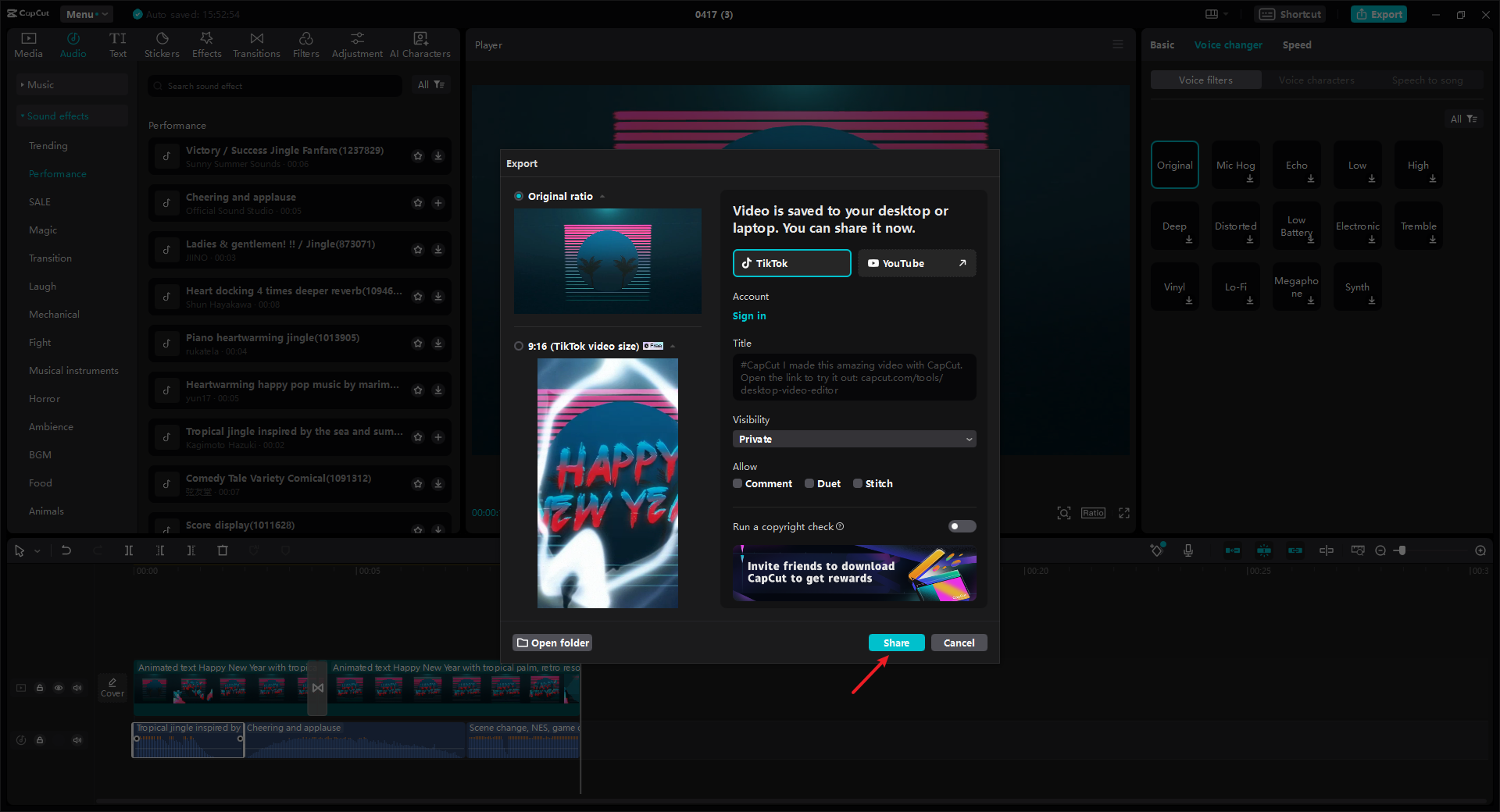Open the Stickers panel icon
The image size is (1500, 812).
pos(162,39)
